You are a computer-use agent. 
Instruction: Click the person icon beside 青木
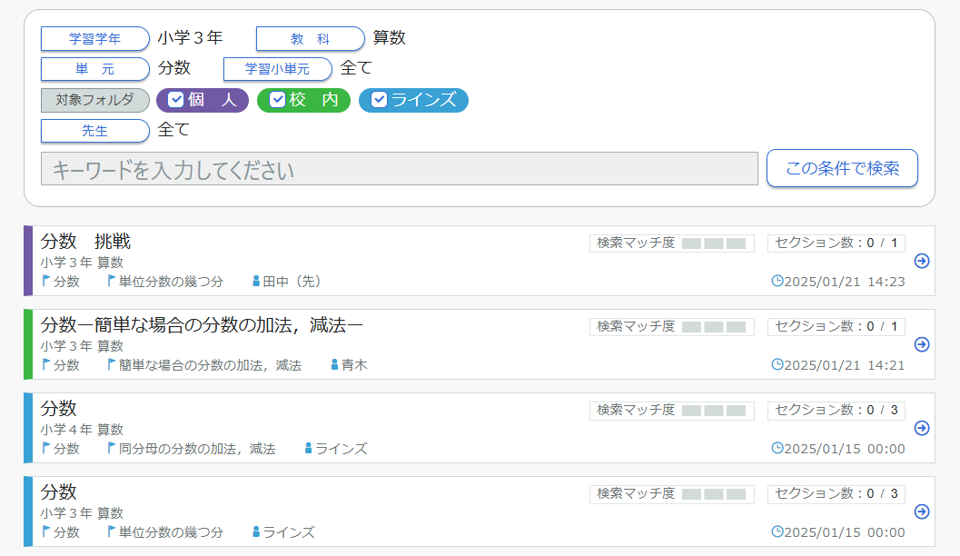point(334,366)
